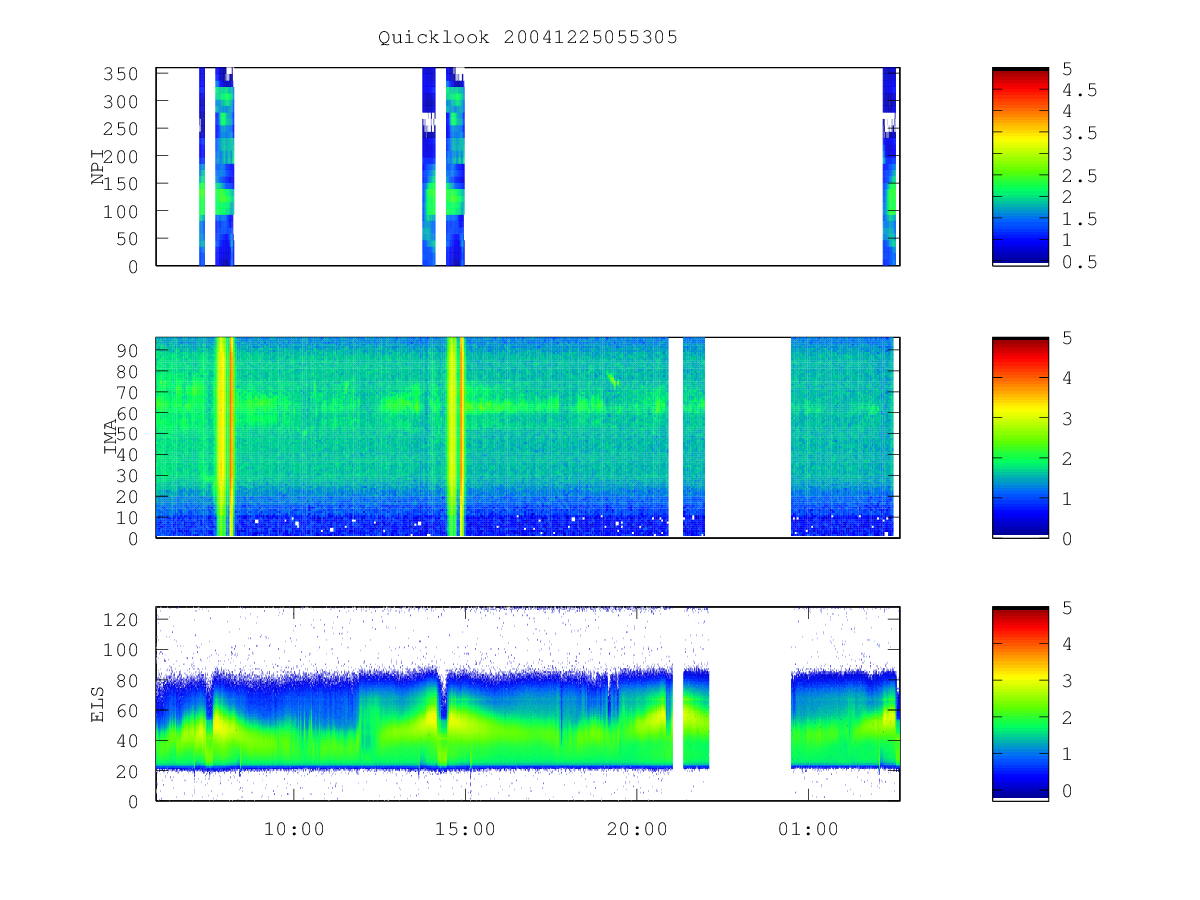
Task: Click the 0.5 label on NPI color scale
Action: click(1079, 262)
